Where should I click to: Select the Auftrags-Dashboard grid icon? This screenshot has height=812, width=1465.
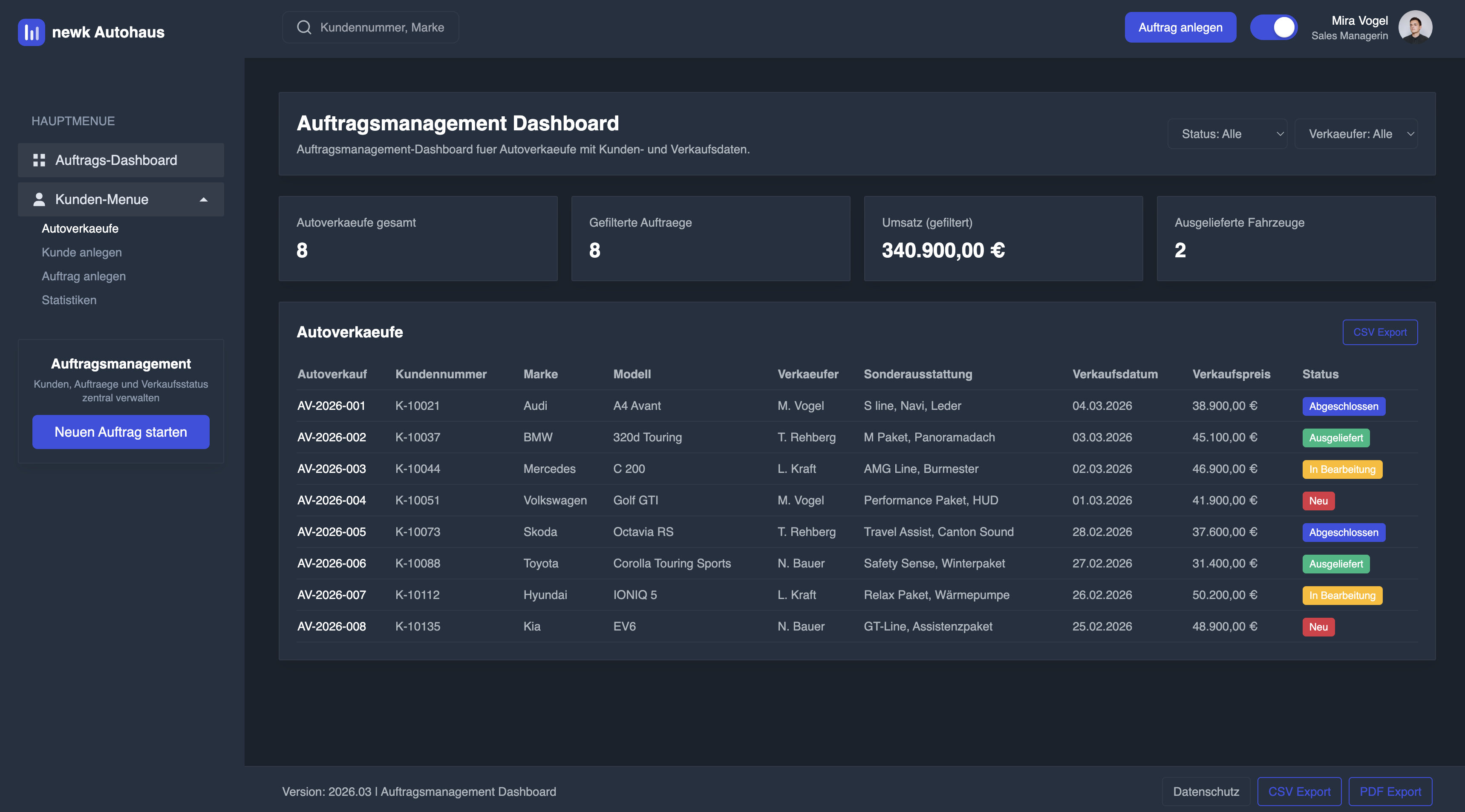pyautogui.click(x=39, y=160)
